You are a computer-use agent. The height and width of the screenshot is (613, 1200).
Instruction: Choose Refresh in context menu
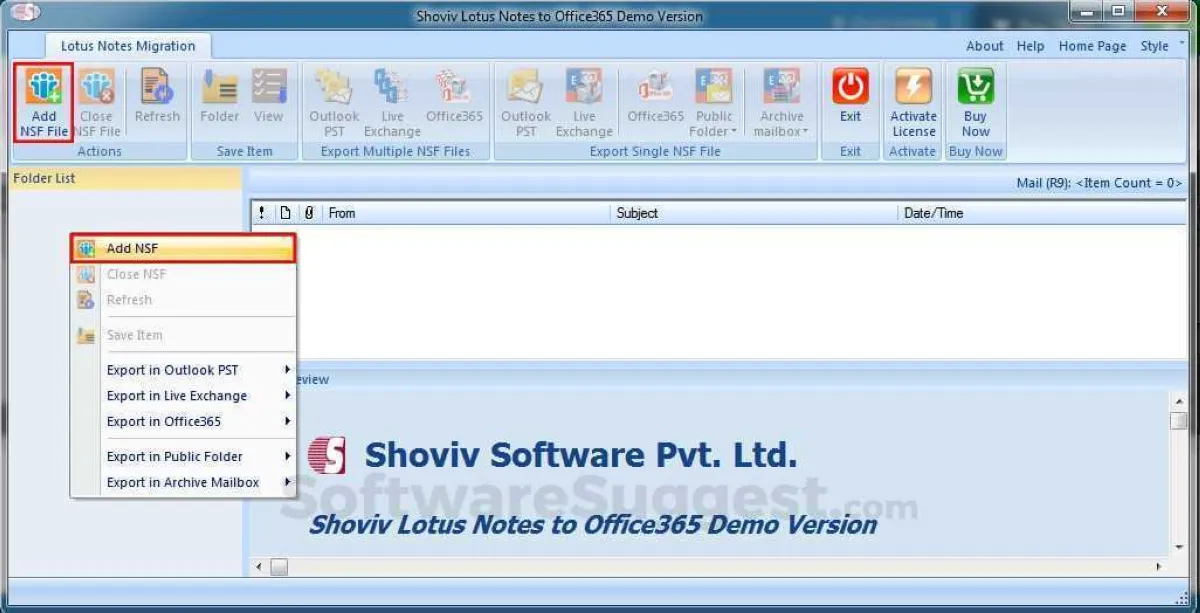point(183,300)
